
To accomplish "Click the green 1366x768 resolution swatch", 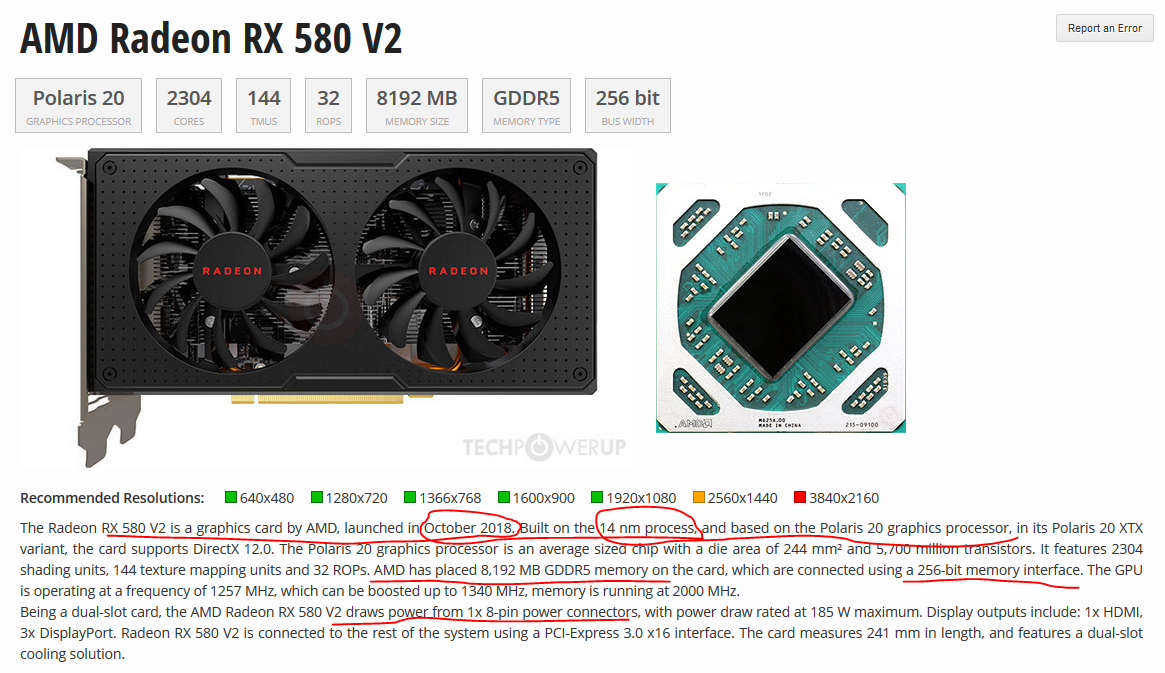I will pyautogui.click(x=410, y=497).
